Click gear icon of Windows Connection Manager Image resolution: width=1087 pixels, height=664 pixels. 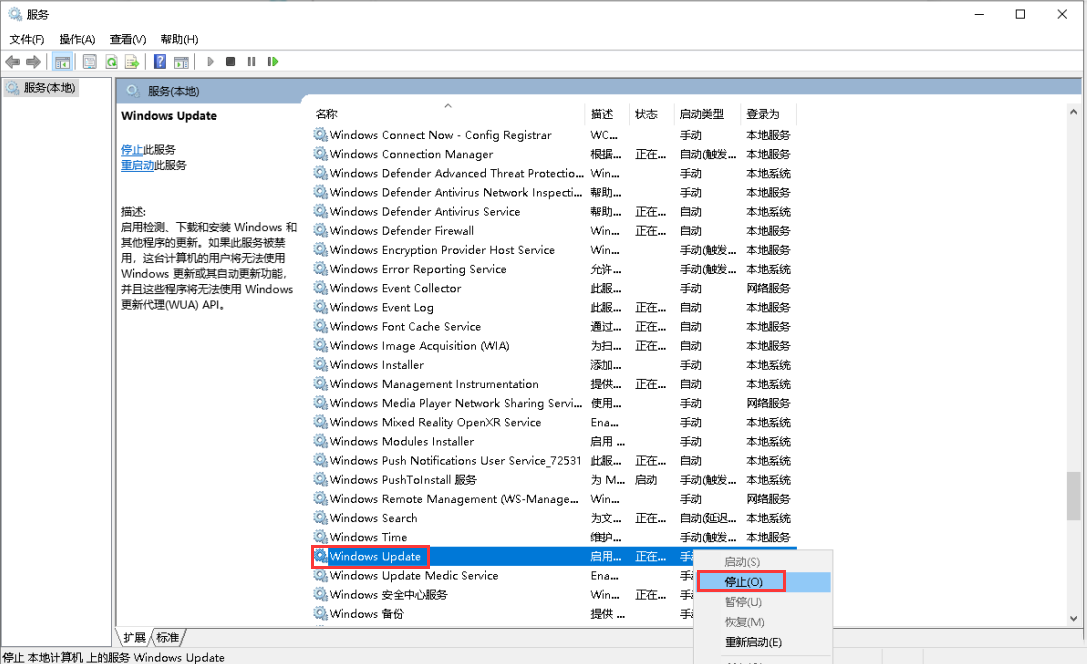[x=320, y=153]
